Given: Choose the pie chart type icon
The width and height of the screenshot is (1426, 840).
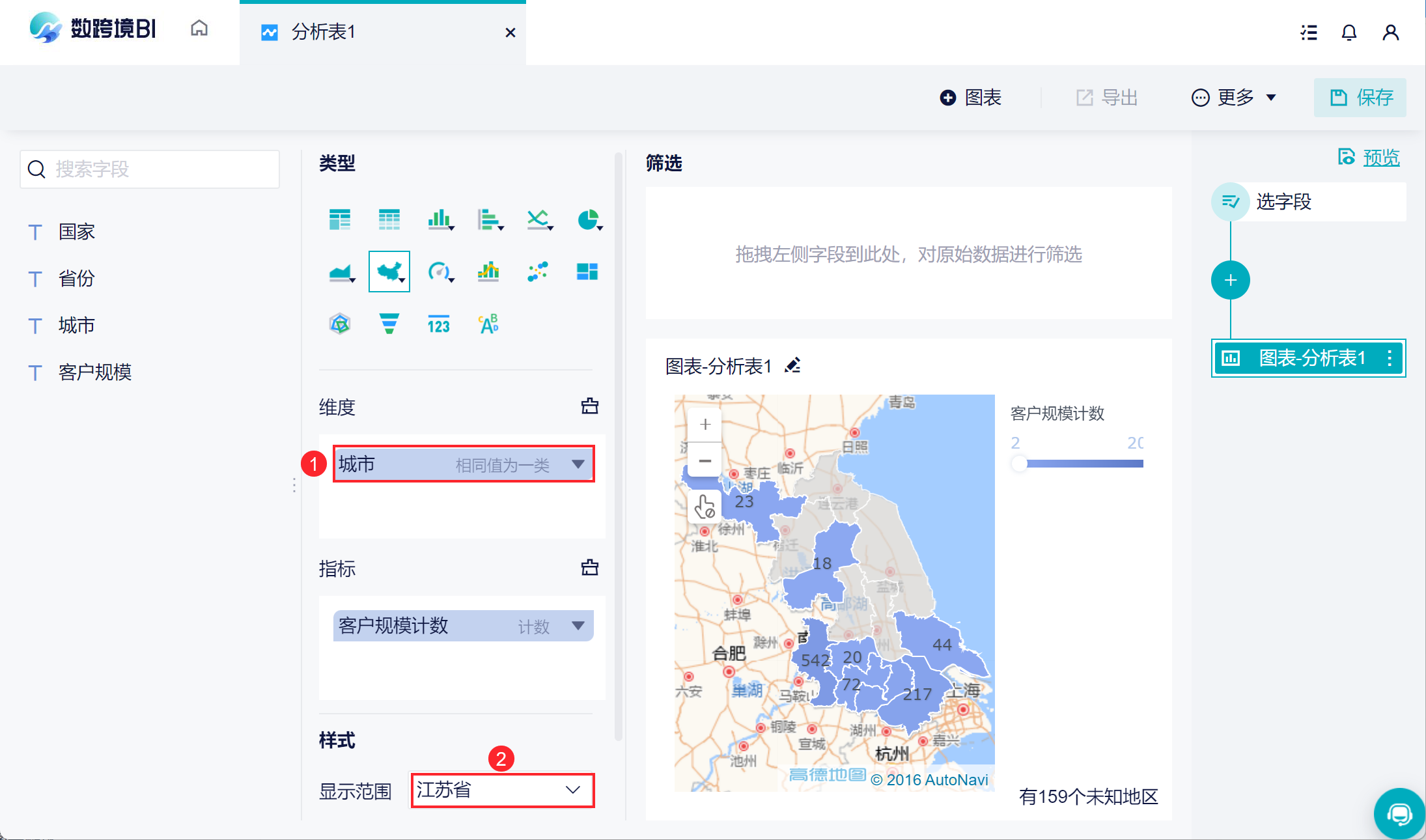Looking at the screenshot, I should pos(588,219).
